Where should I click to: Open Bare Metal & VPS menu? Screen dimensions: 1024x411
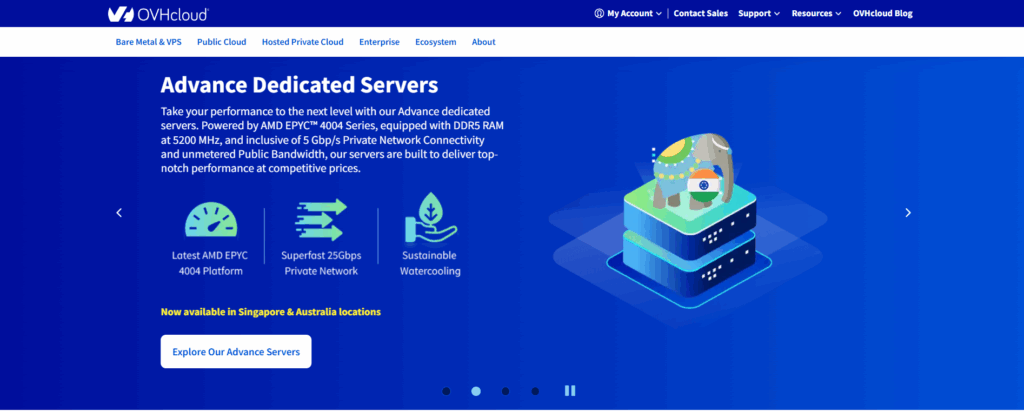click(x=149, y=42)
